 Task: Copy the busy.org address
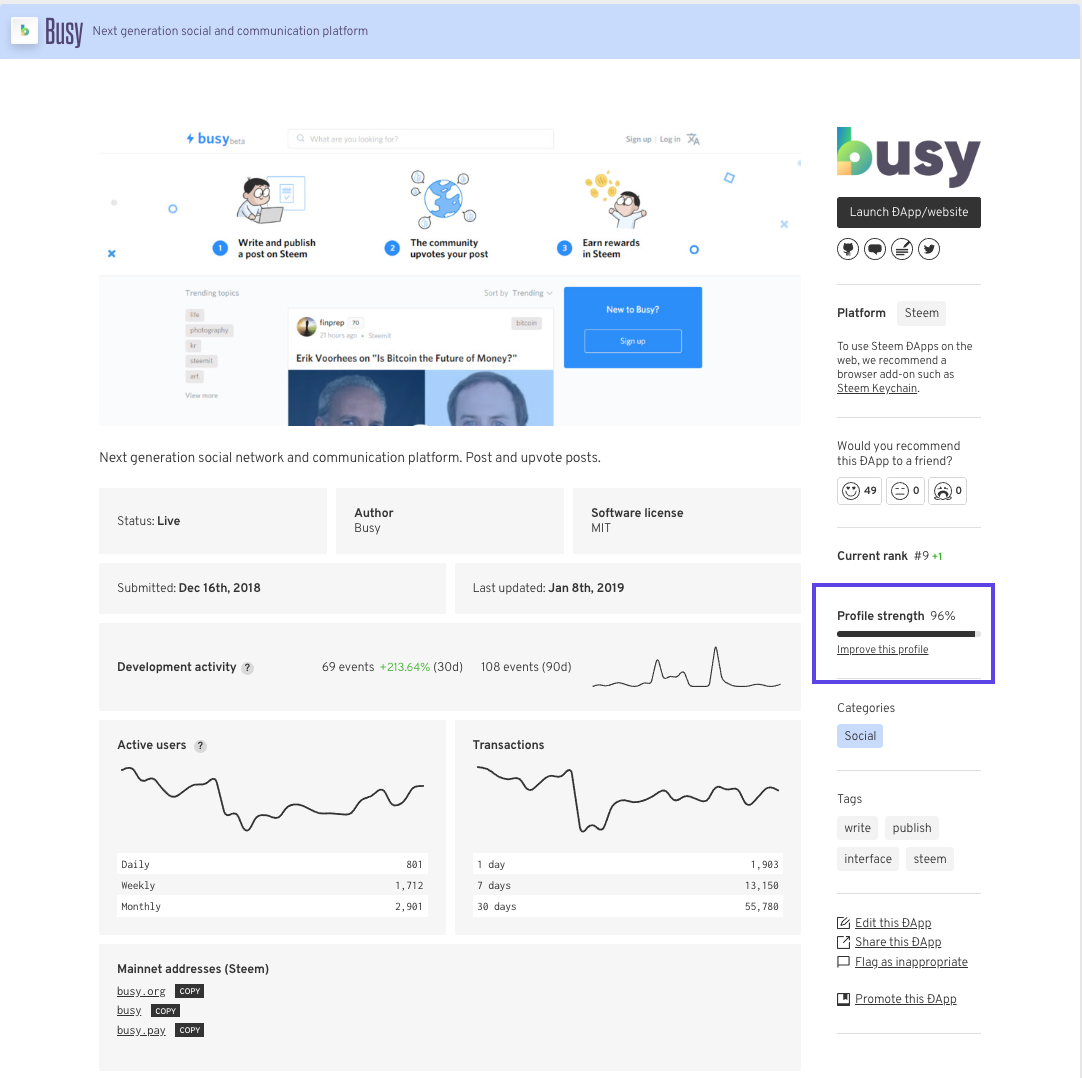tap(189, 990)
